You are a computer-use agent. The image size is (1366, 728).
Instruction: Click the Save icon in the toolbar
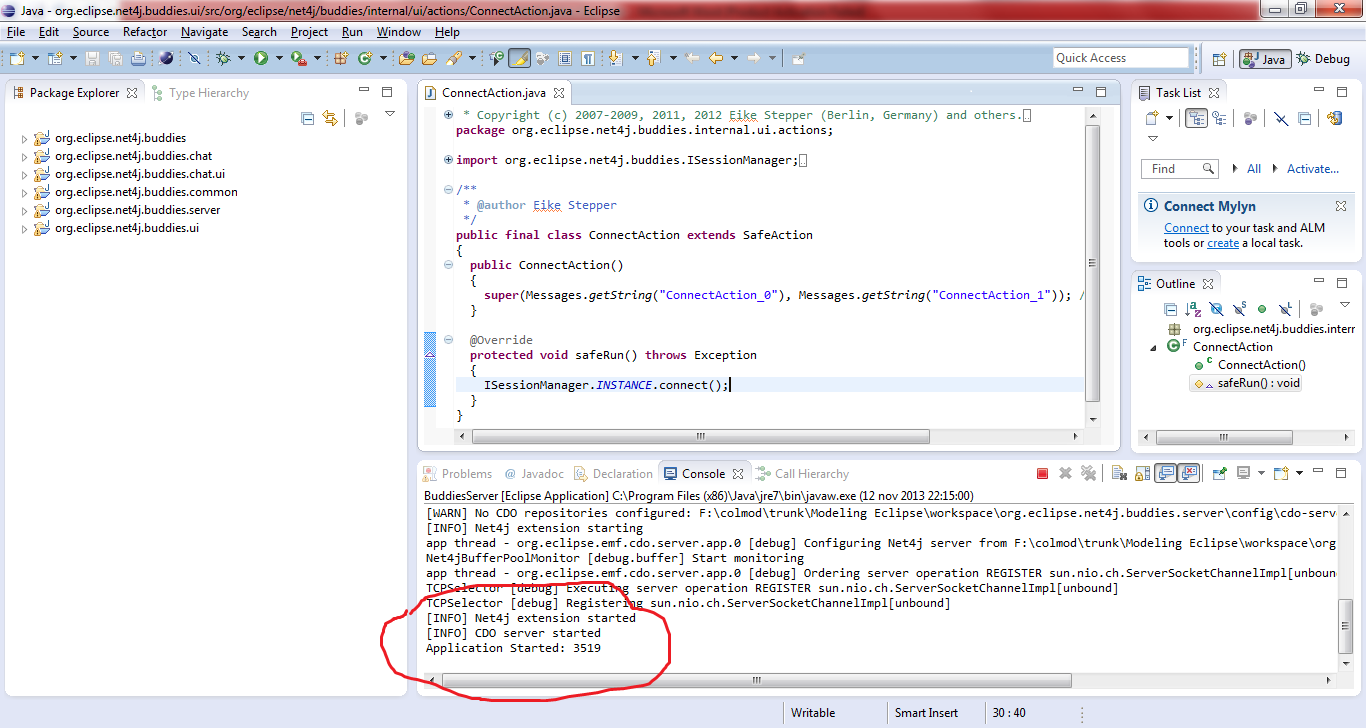click(92, 58)
